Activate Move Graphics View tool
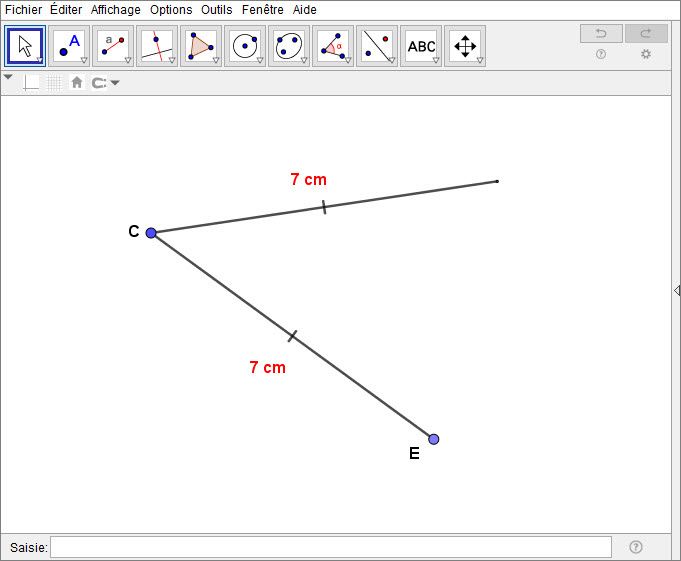Screen dimensions: 681x561 [465, 46]
